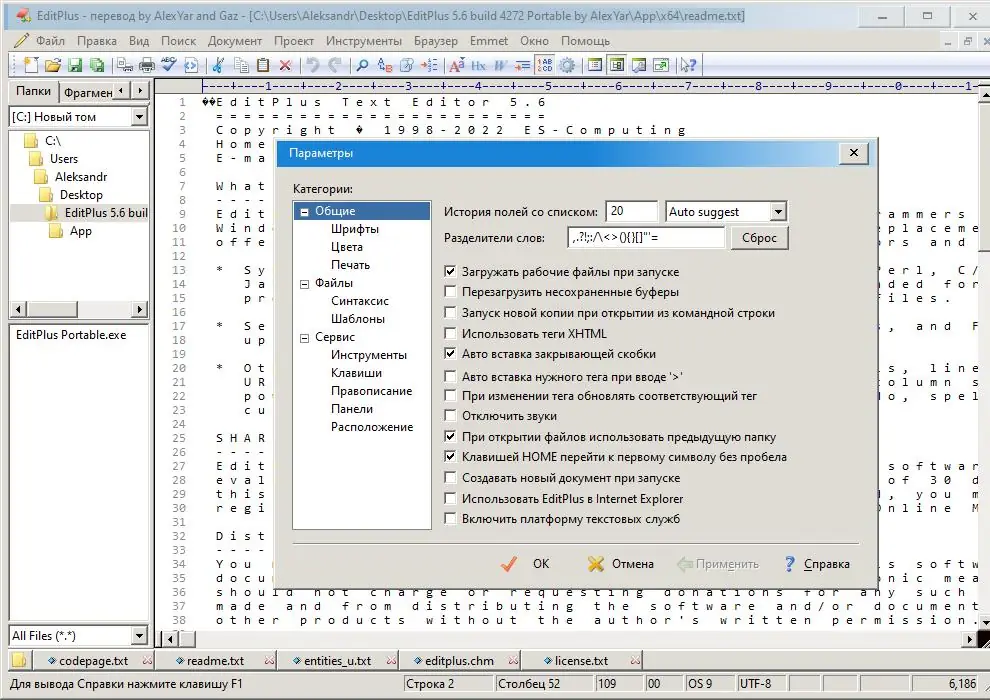This screenshot has width=990, height=700.
Task: Toggle hex viewer Hx icon
Action: point(479,65)
